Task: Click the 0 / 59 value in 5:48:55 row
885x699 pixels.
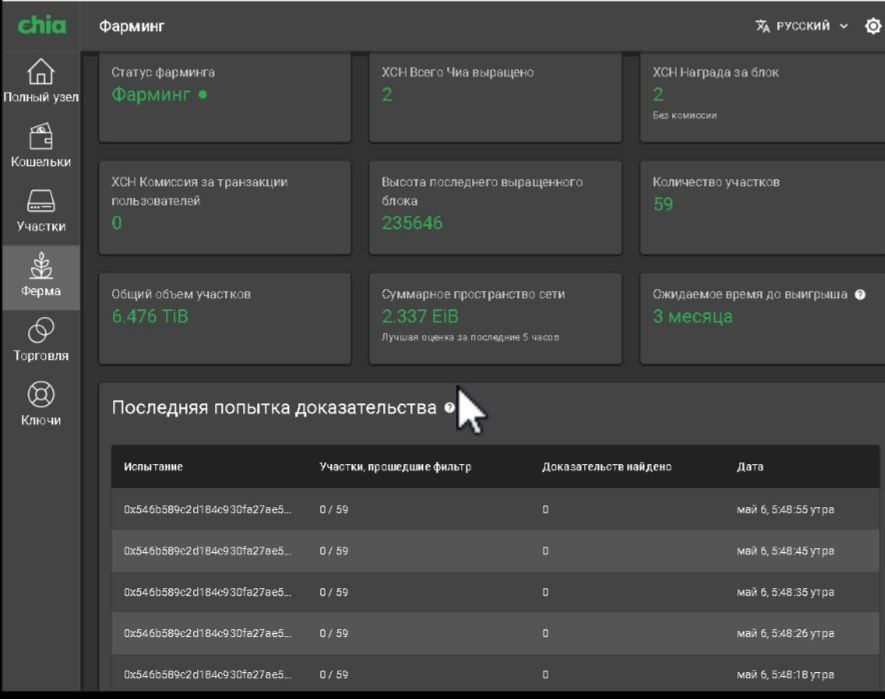Action: [334, 509]
